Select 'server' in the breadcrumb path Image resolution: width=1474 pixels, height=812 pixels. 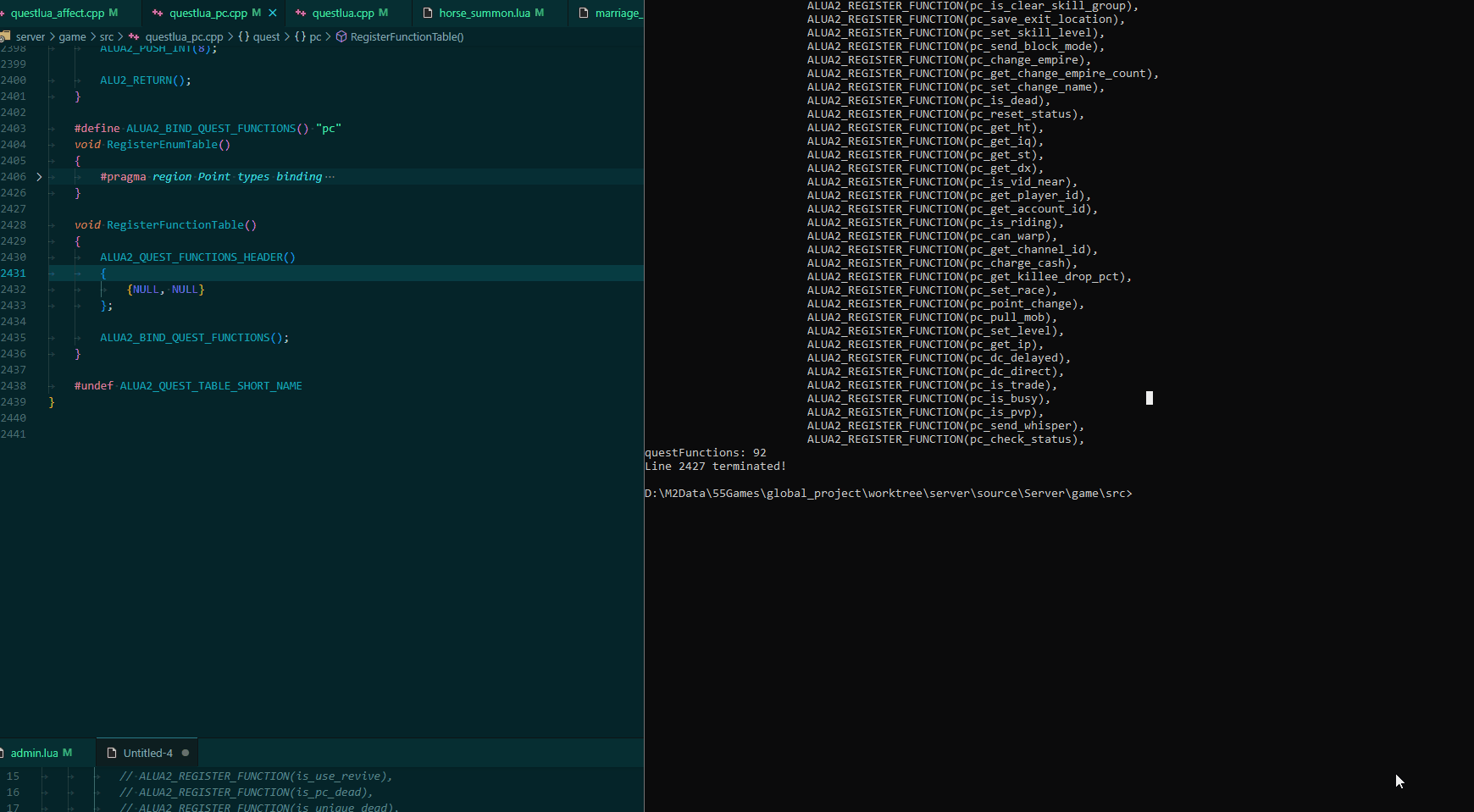click(x=30, y=36)
